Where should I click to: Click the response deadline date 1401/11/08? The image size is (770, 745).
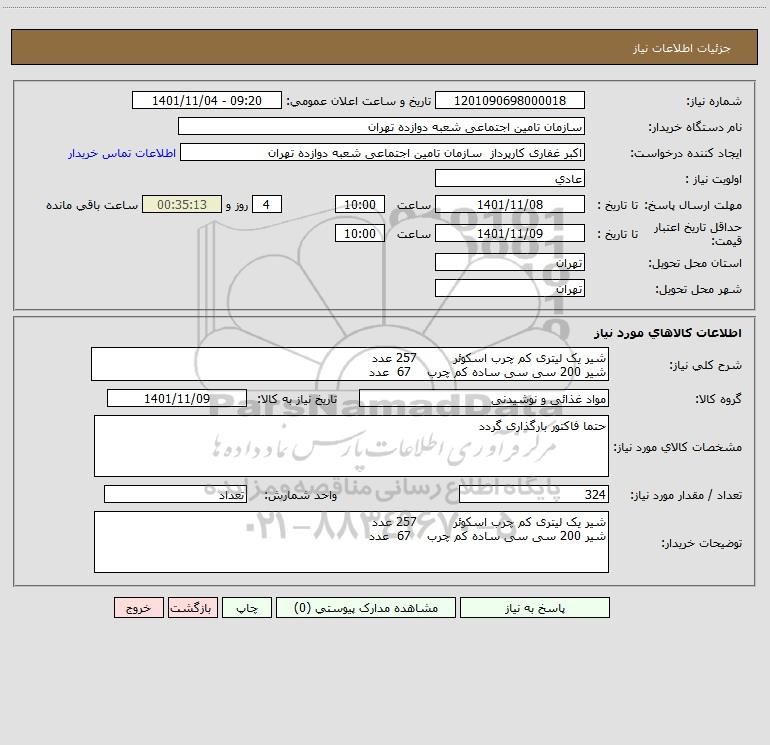510,204
